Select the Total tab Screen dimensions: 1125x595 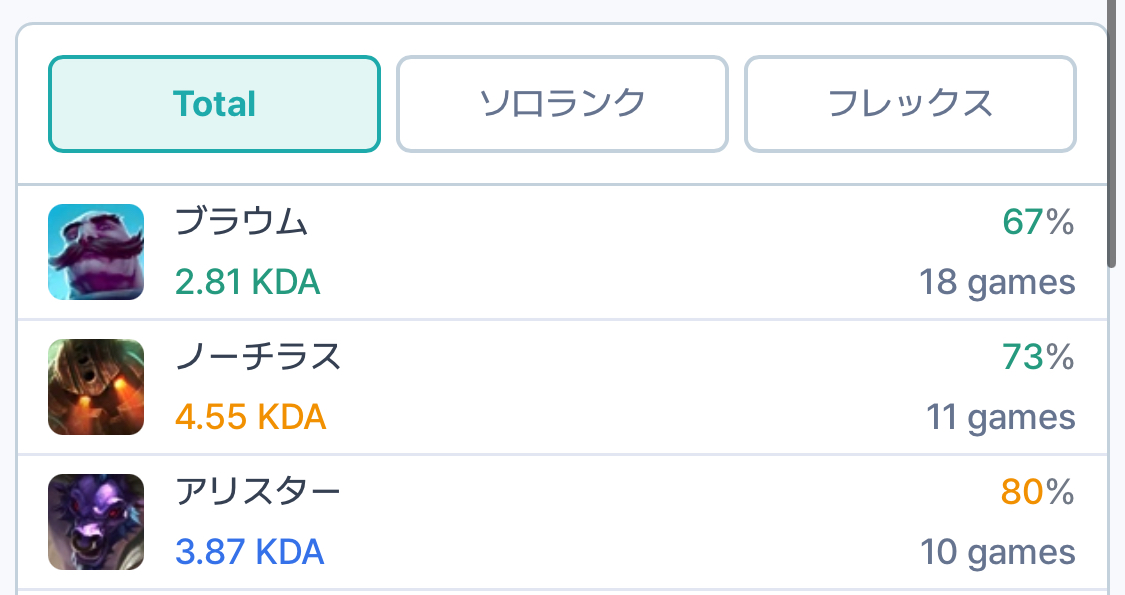(214, 104)
